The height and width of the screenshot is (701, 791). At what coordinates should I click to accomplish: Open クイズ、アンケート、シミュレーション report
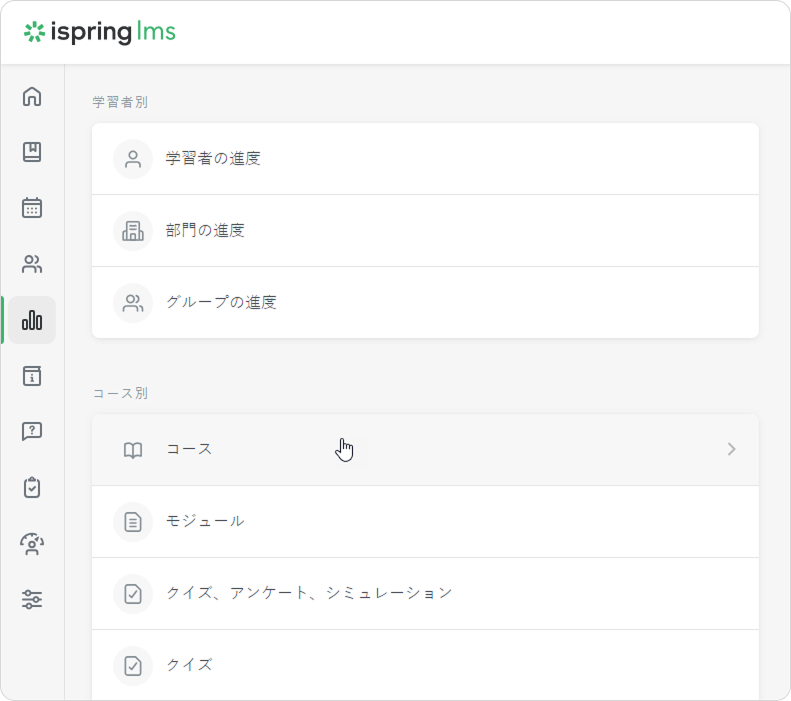pyautogui.click(x=309, y=594)
